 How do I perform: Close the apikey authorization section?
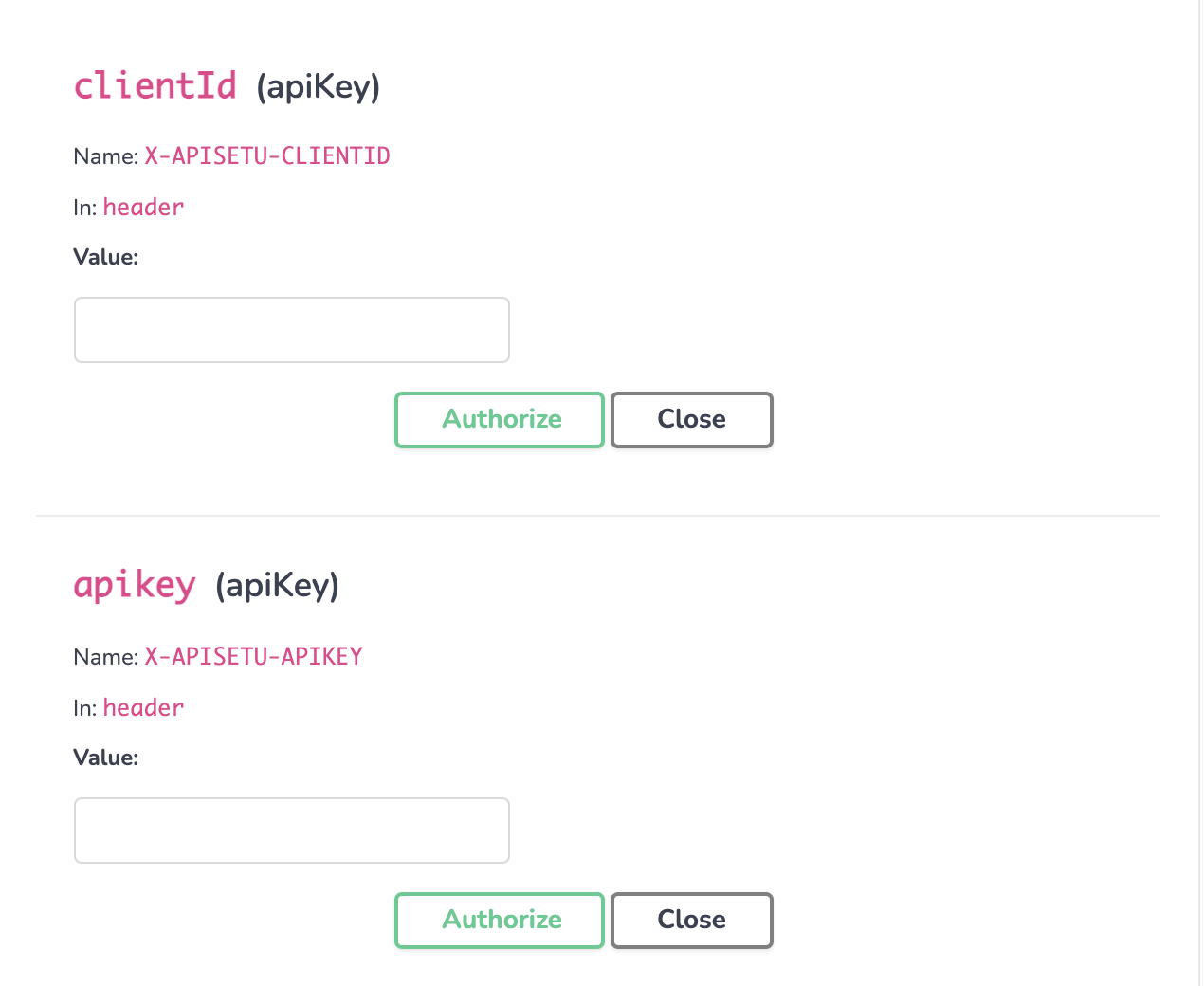click(691, 920)
